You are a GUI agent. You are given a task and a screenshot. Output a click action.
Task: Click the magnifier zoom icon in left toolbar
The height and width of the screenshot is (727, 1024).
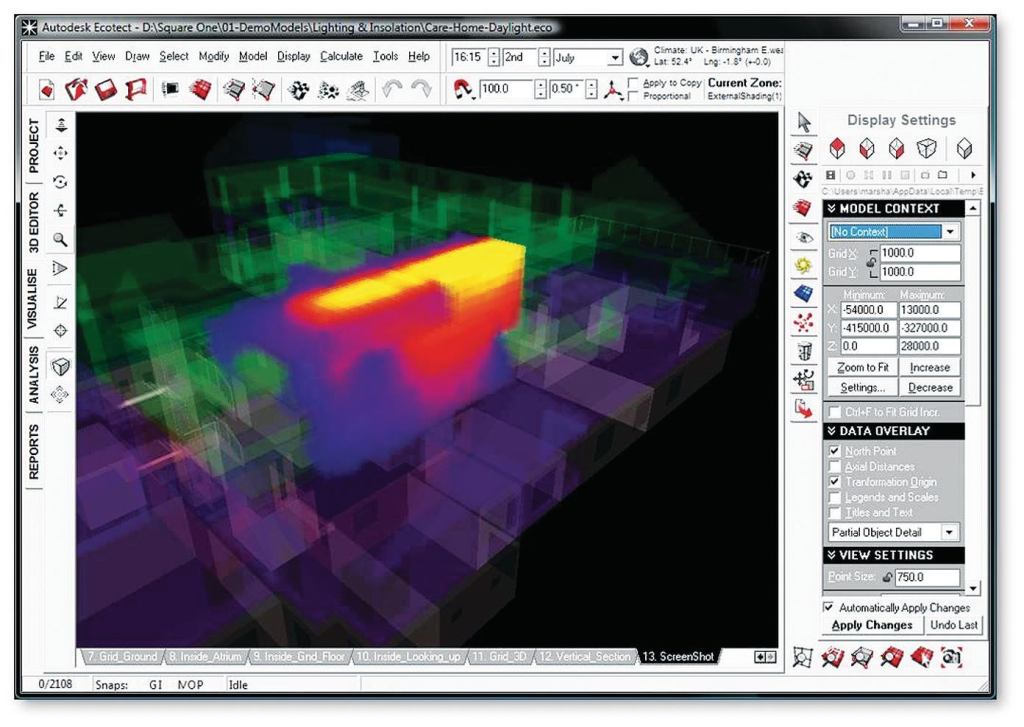(60, 239)
